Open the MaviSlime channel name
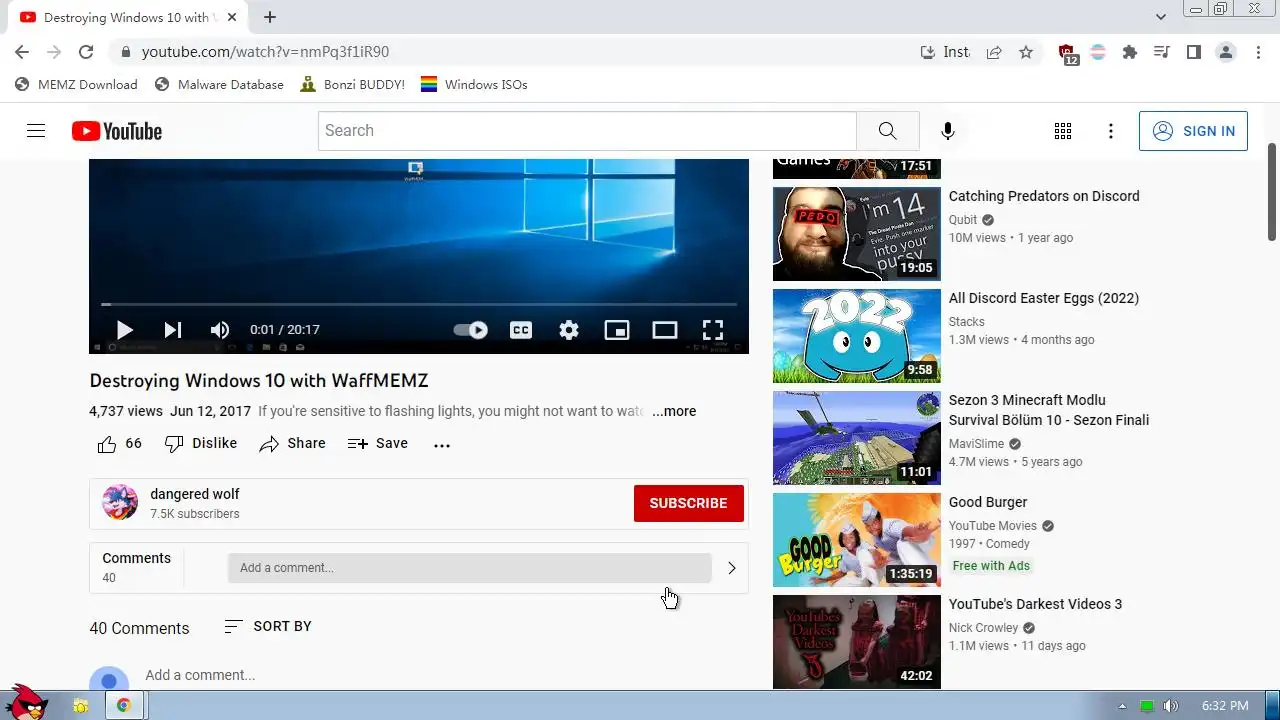 pyautogui.click(x=976, y=444)
